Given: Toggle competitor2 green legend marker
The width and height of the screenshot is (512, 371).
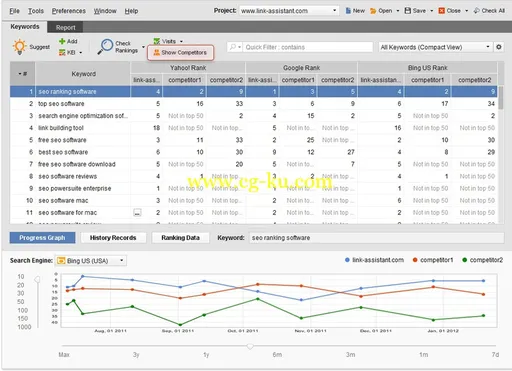Looking at the screenshot, I should pos(465,260).
